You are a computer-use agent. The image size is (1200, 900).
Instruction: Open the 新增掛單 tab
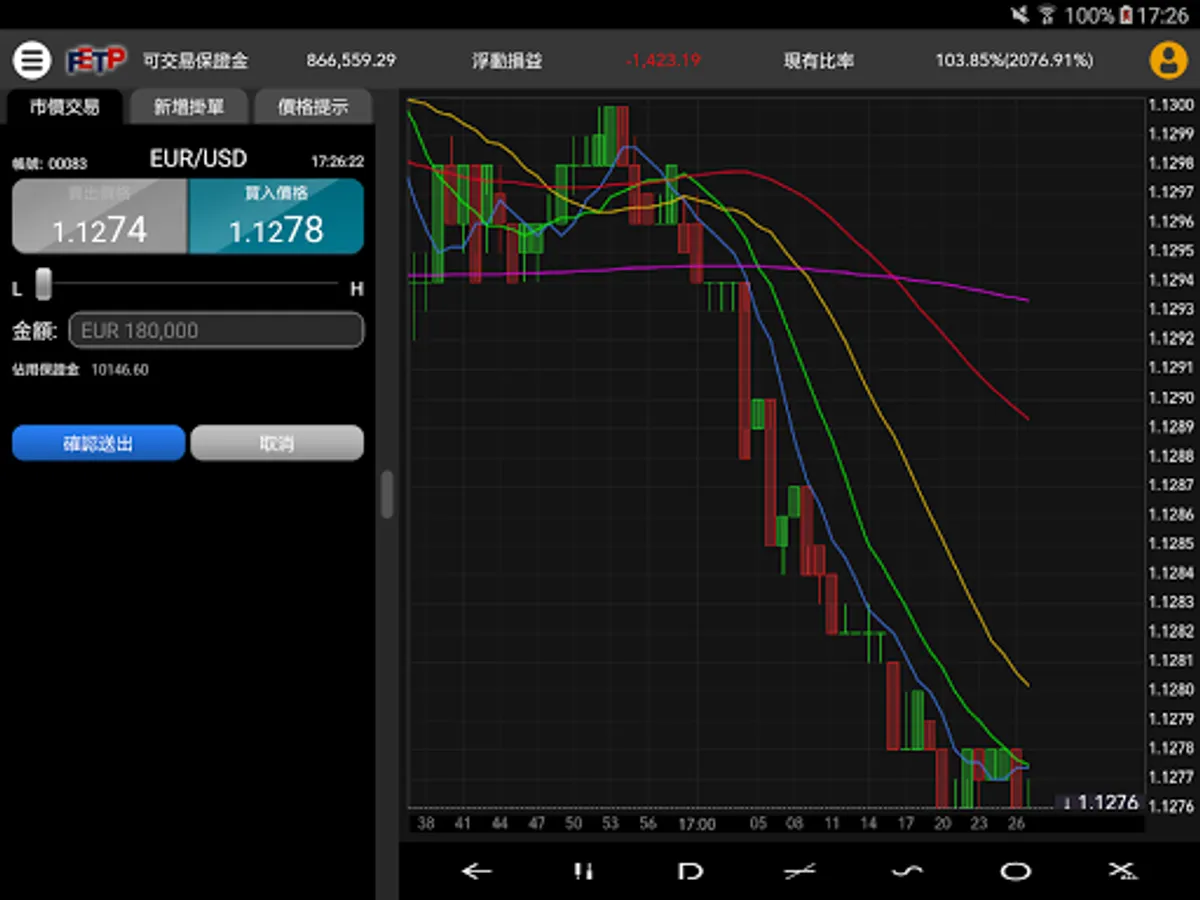(188, 107)
